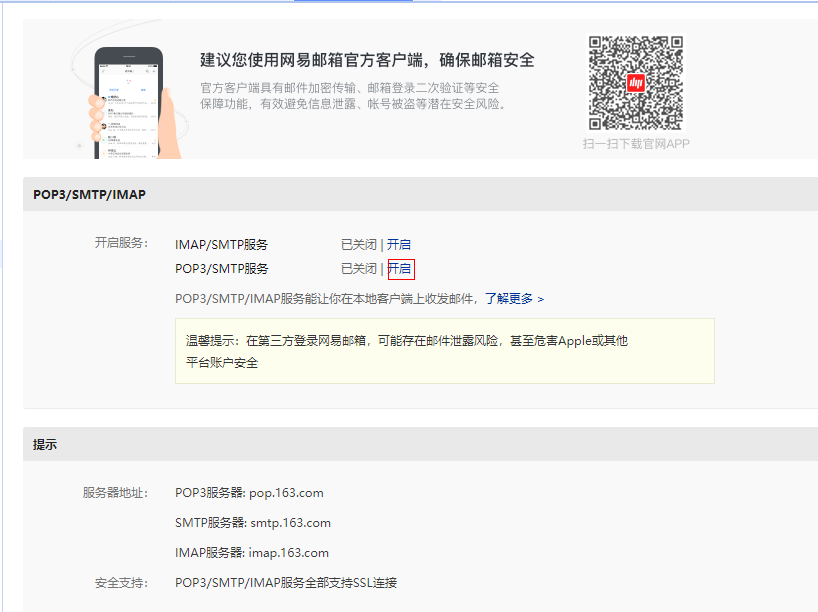Open the 了解更多 link
Viewport: 818px width, 612px height.
coord(514,298)
